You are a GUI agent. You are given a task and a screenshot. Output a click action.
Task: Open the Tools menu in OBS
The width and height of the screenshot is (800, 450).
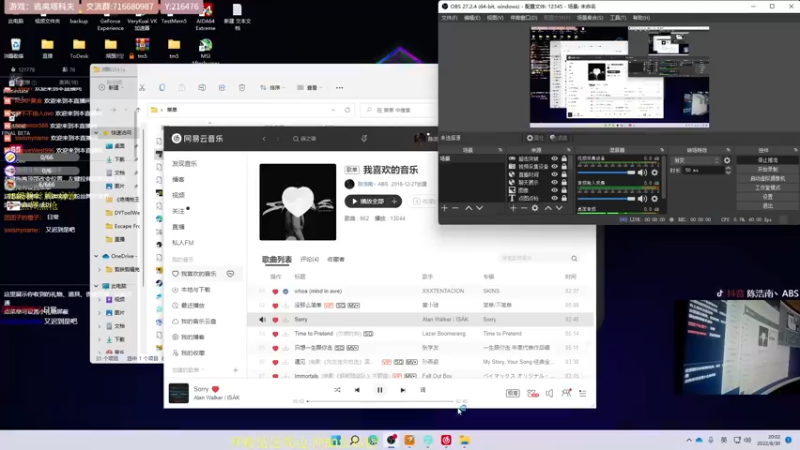(618, 18)
